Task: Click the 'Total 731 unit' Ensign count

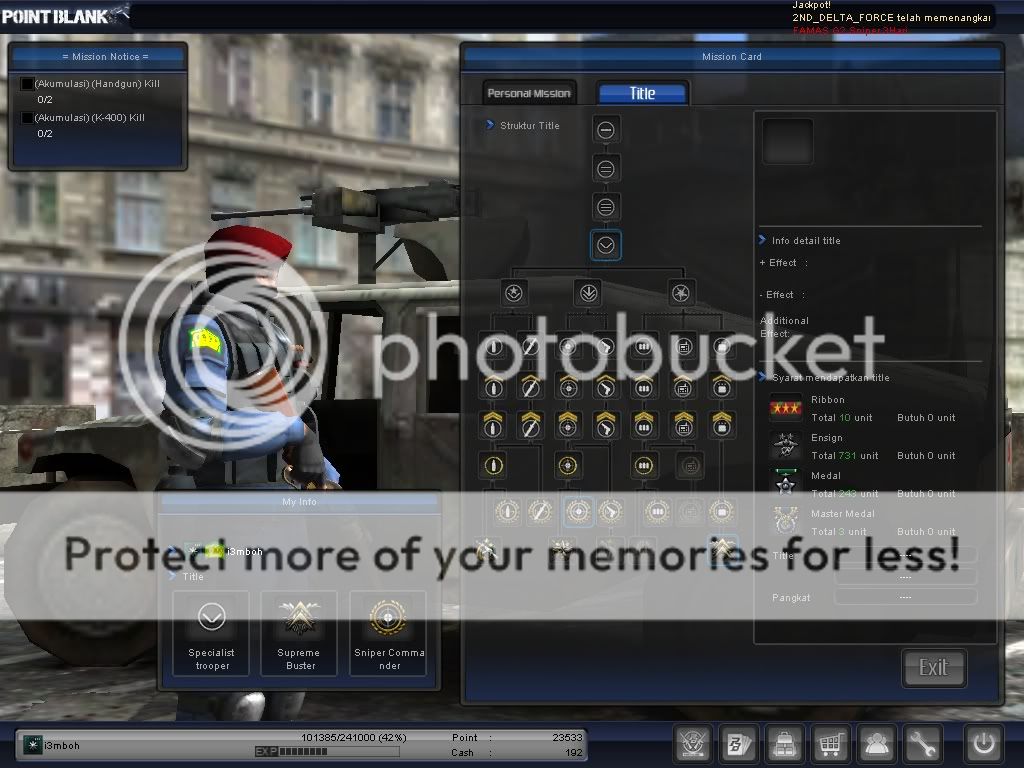Action: click(x=844, y=455)
